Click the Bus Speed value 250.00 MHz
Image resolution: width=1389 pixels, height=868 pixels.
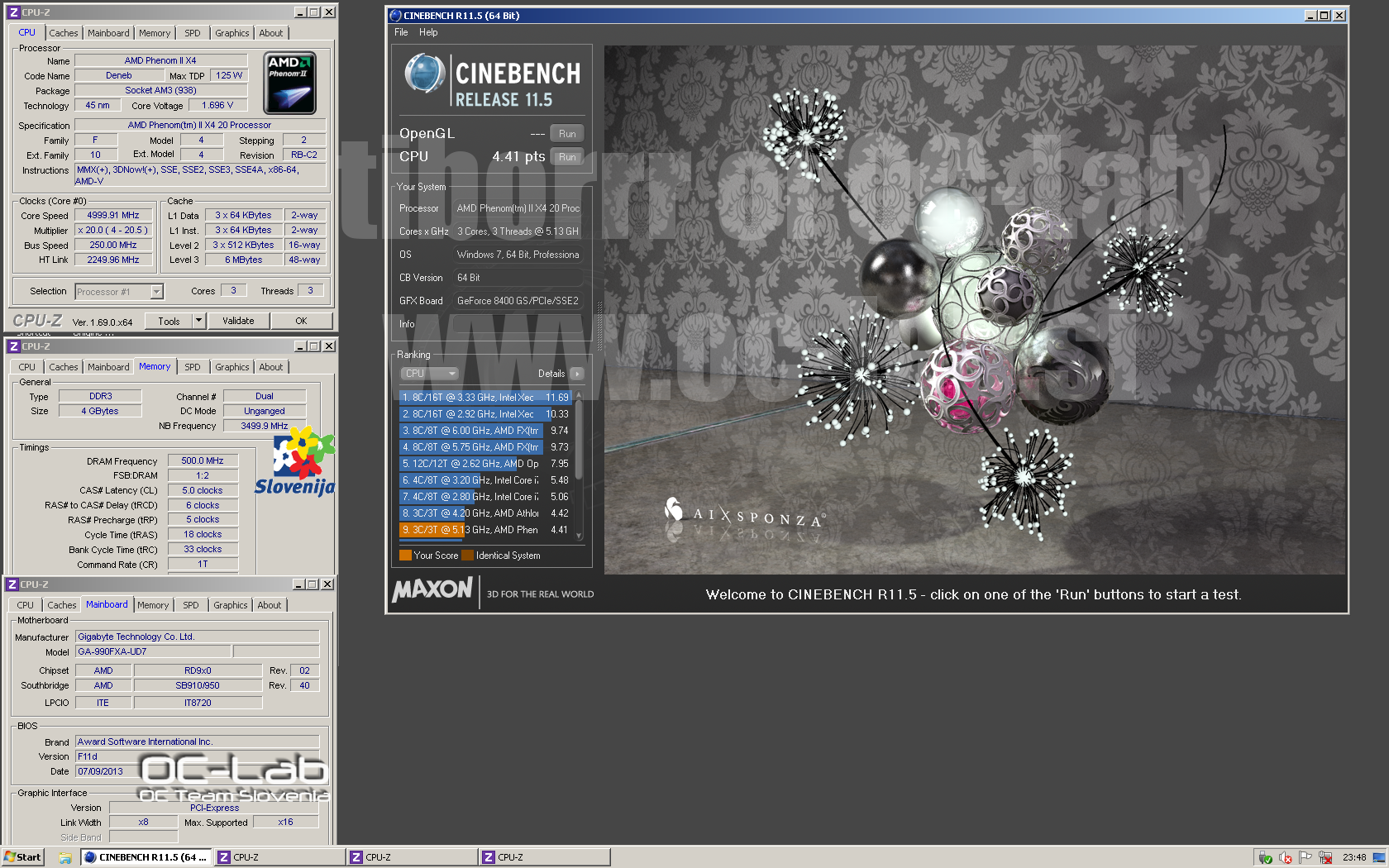coord(113,245)
